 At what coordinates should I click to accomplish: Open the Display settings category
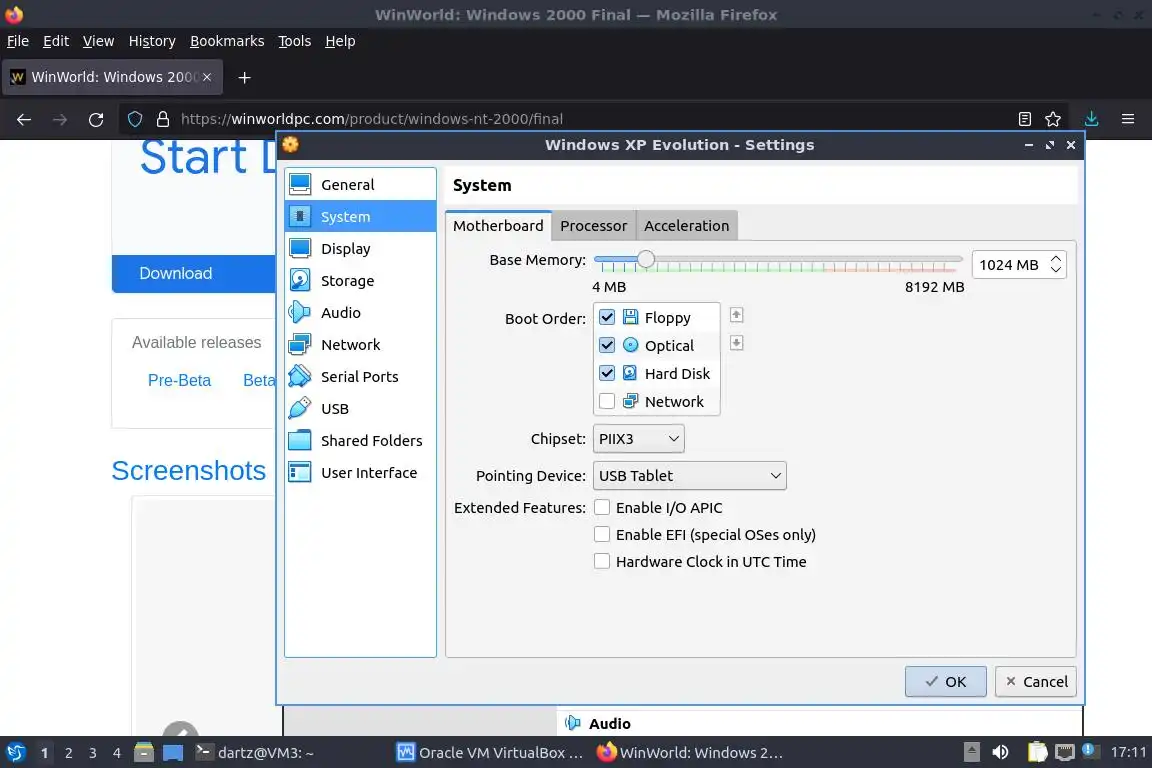360,248
